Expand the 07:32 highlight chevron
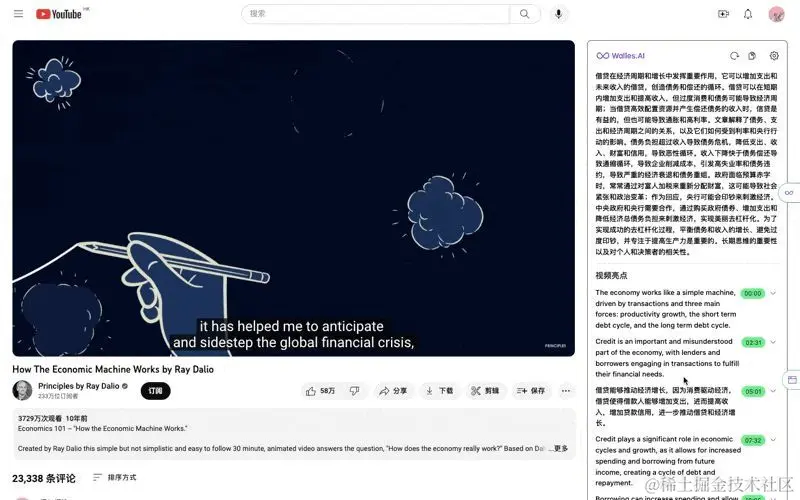 (773, 439)
